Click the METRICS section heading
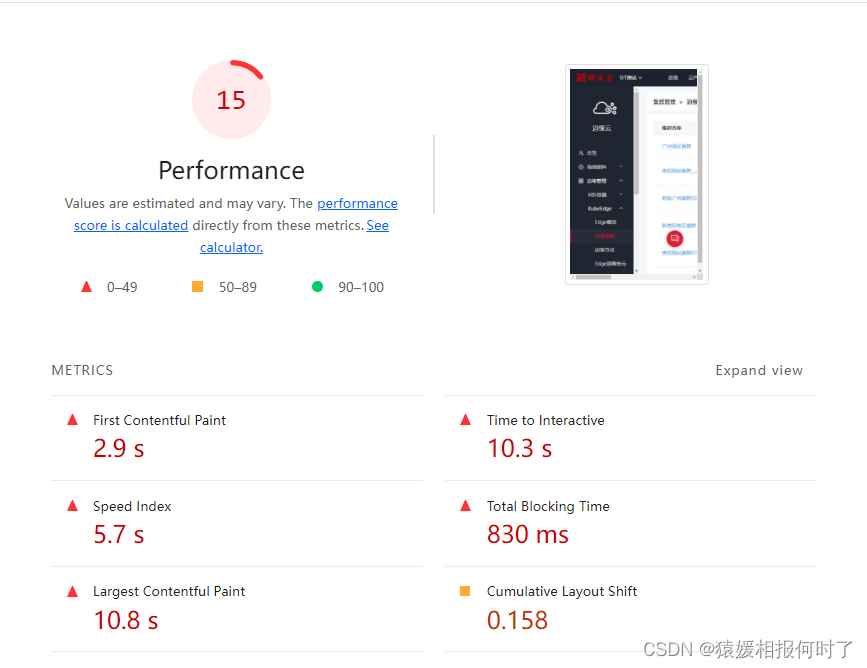The image size is (867, 668). [x=82, y=370]
